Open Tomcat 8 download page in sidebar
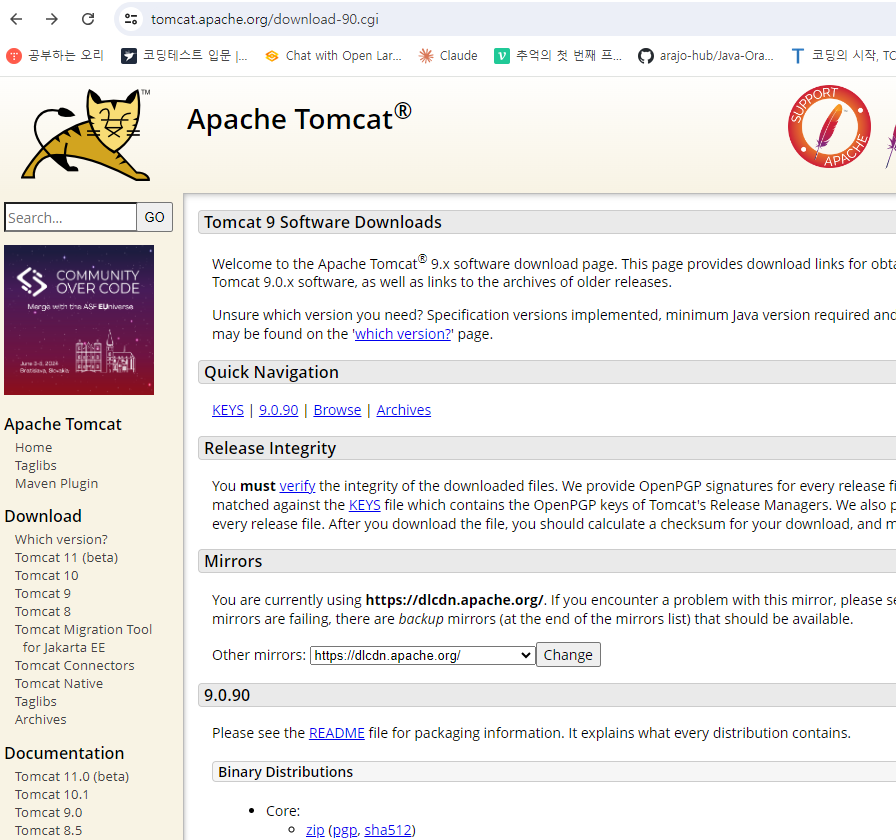 coord(43,611)
